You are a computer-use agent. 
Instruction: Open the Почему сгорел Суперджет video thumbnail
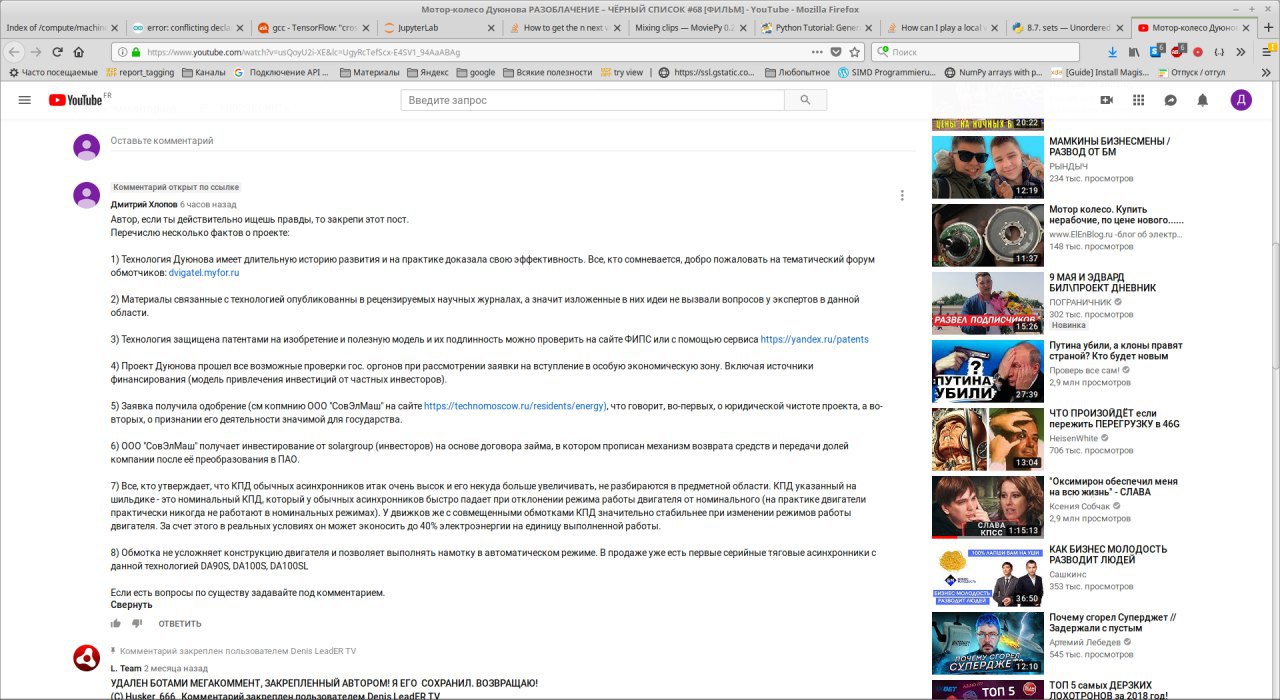[x=988, y=643]
